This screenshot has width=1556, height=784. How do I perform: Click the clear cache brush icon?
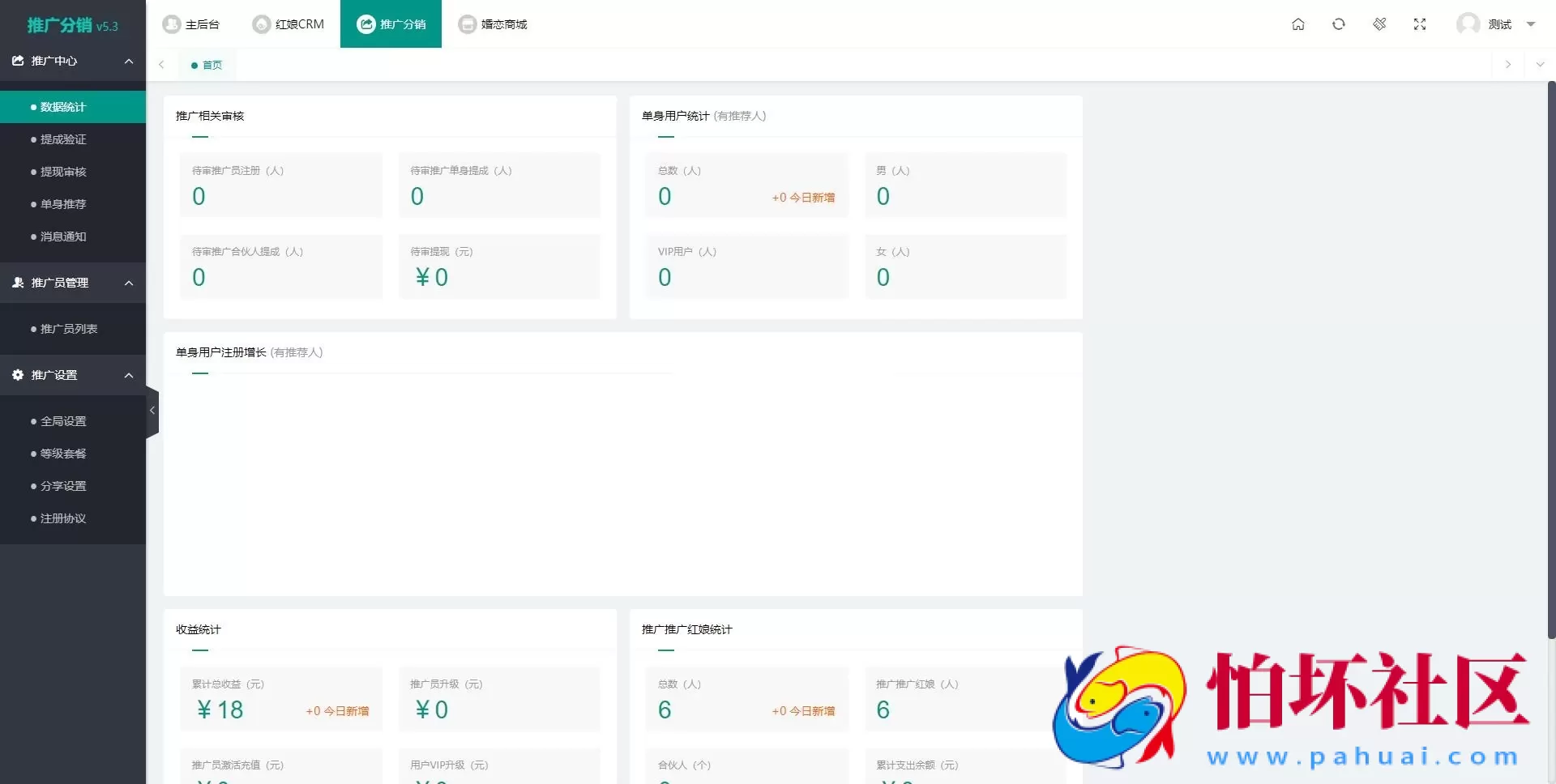(1379, 24)
